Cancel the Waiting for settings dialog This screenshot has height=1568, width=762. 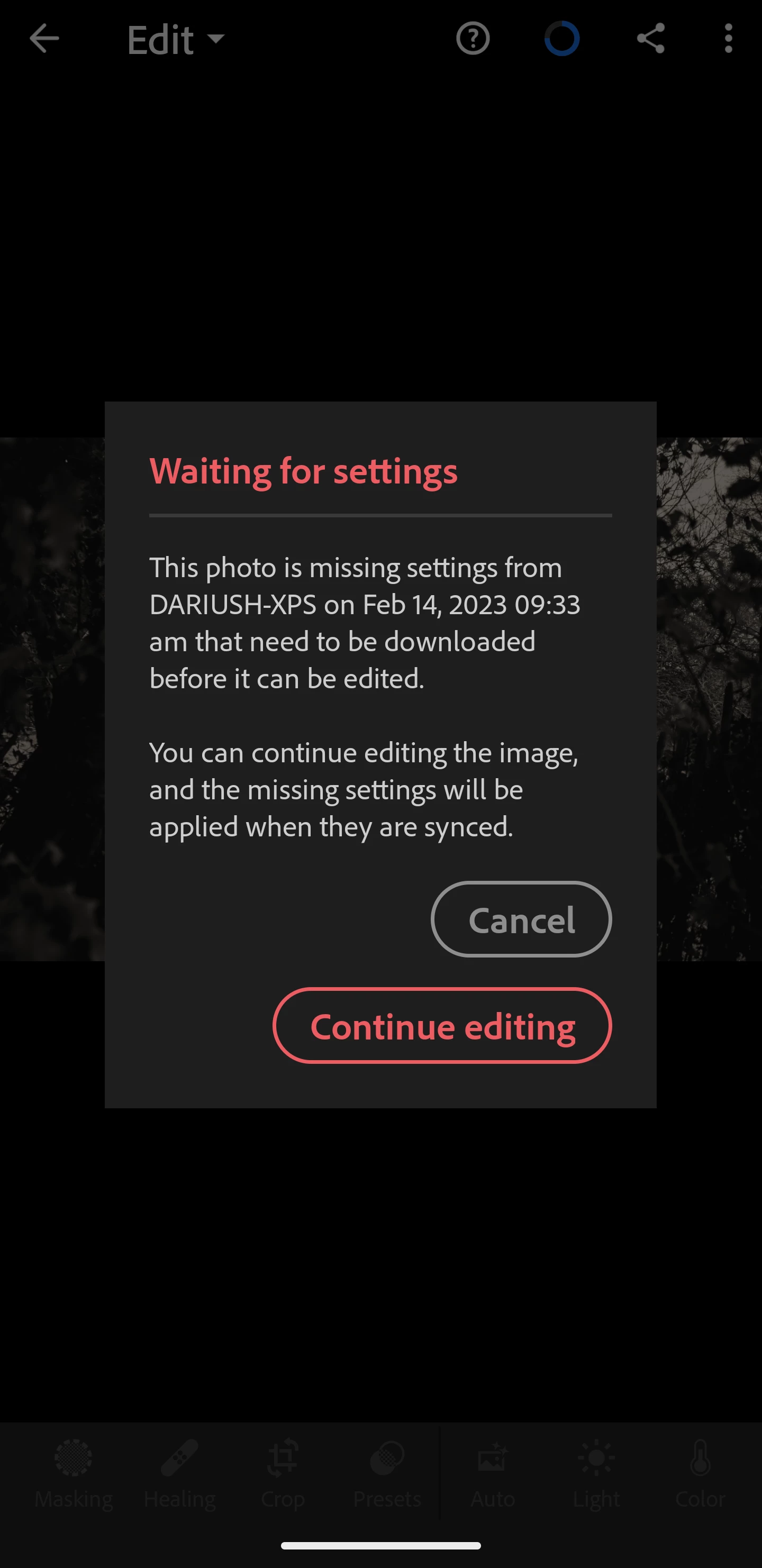521,919
